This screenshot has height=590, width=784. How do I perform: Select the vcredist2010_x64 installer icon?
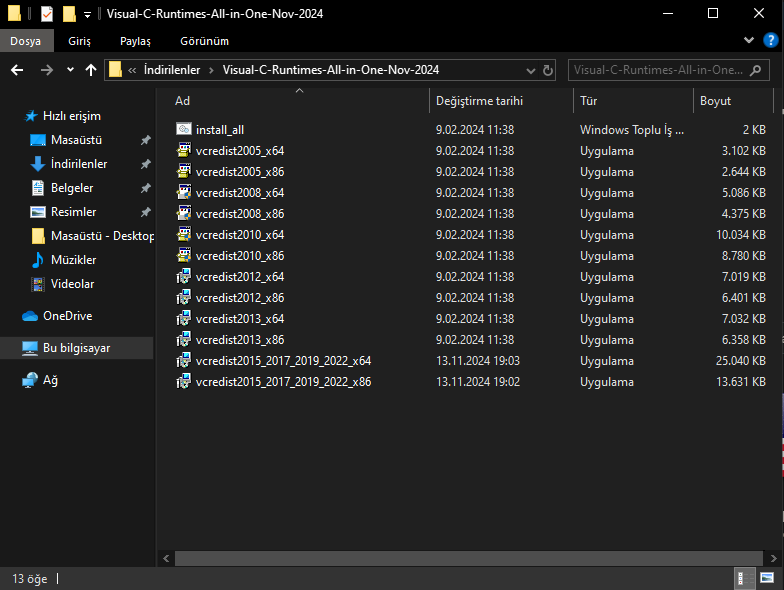click(184, 234)
